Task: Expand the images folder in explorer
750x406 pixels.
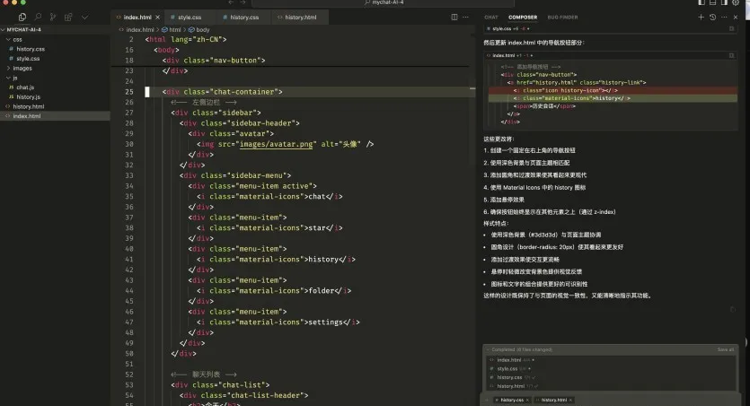Action: tap(22, 68)
